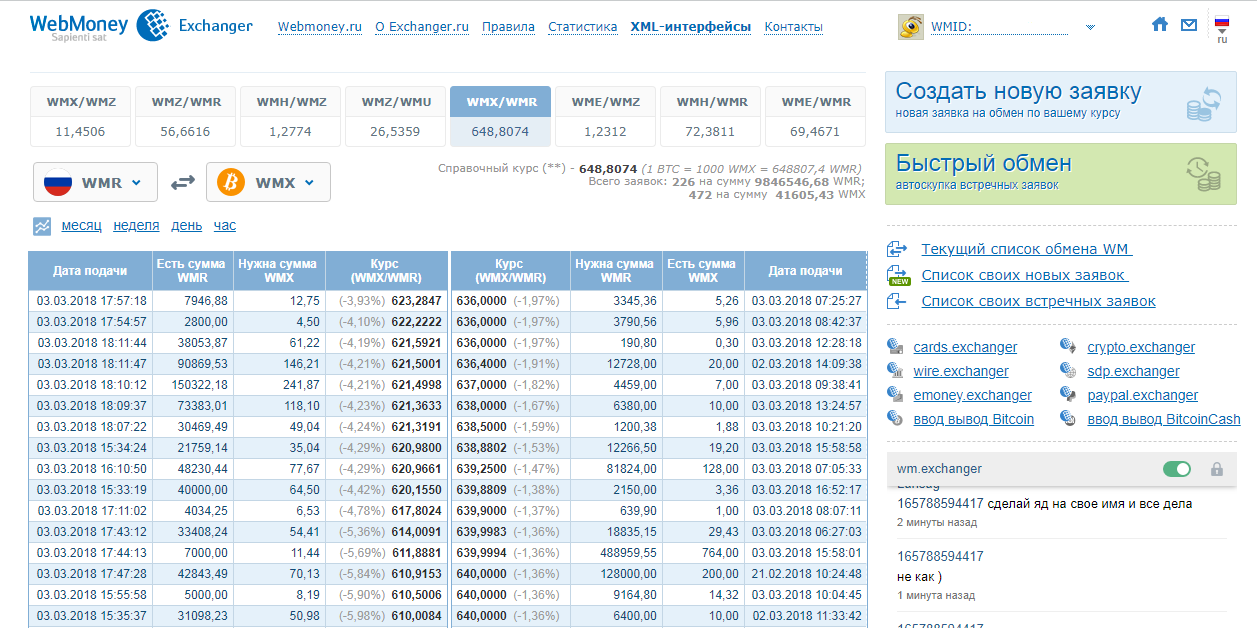This screenshot has width=1257, height=628.
Task: Click coin icon beside sdp.exchanger
Action: coord(1069,371)
